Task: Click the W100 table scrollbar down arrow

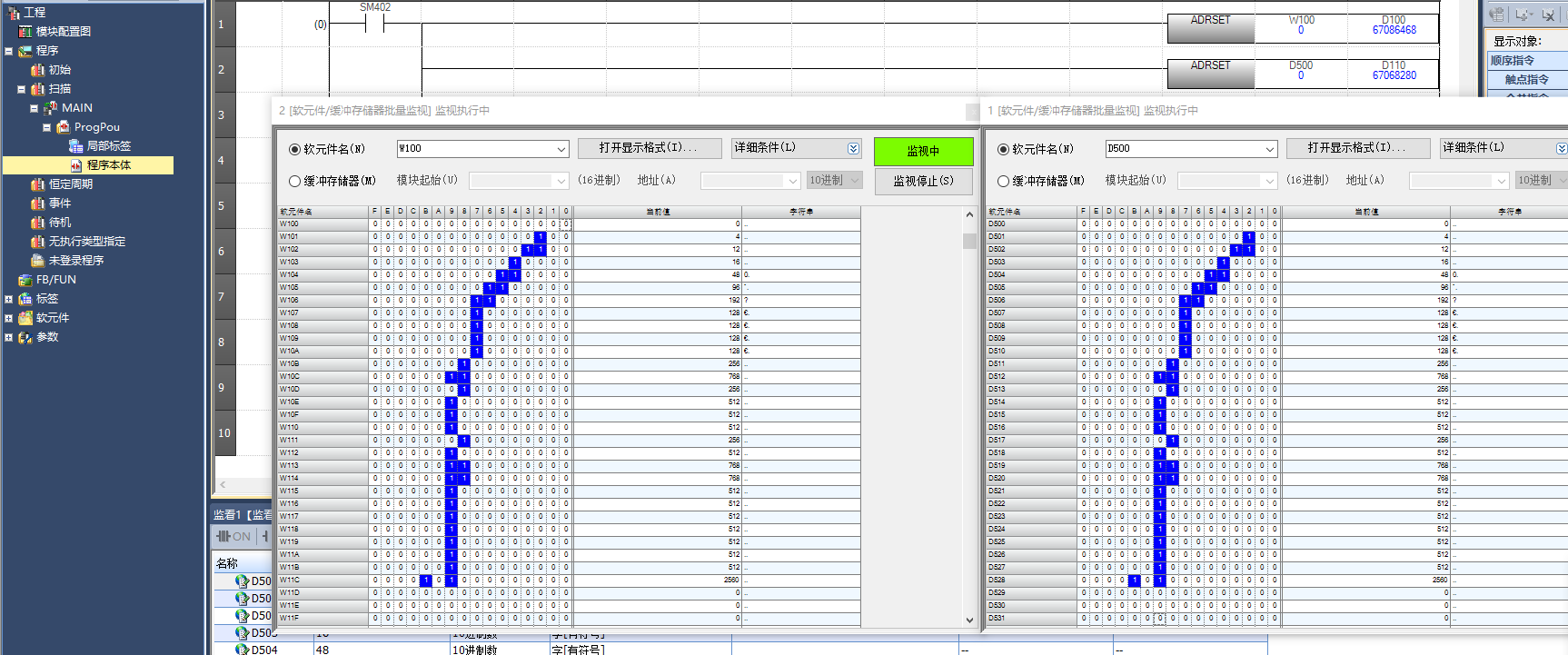Action: (969, 620)
